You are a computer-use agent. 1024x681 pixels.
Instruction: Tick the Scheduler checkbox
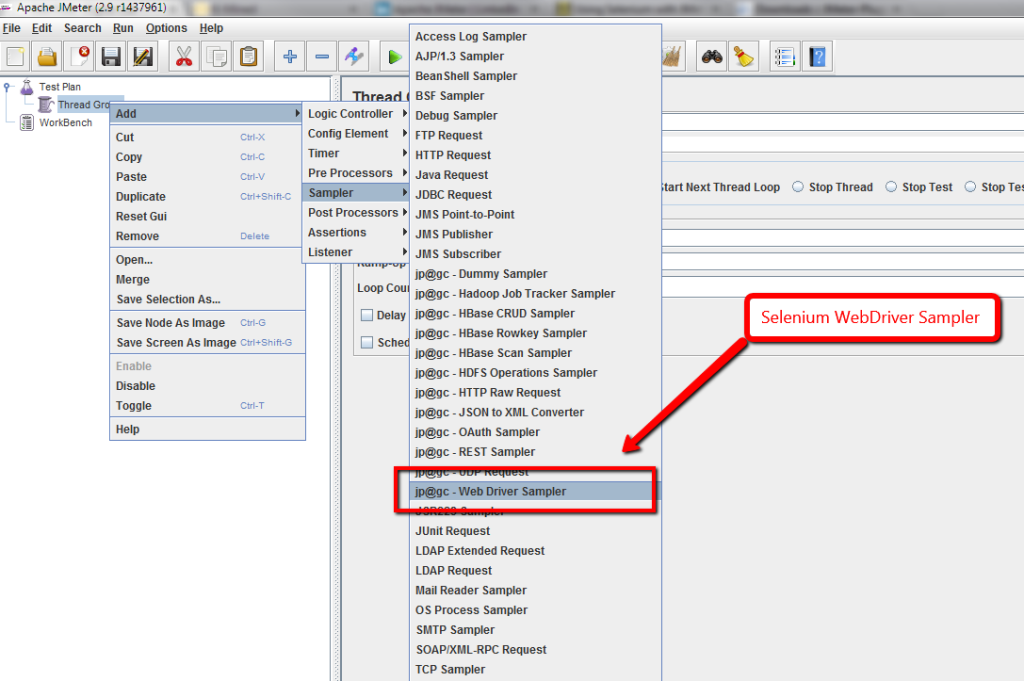click(x=367, y=342)
